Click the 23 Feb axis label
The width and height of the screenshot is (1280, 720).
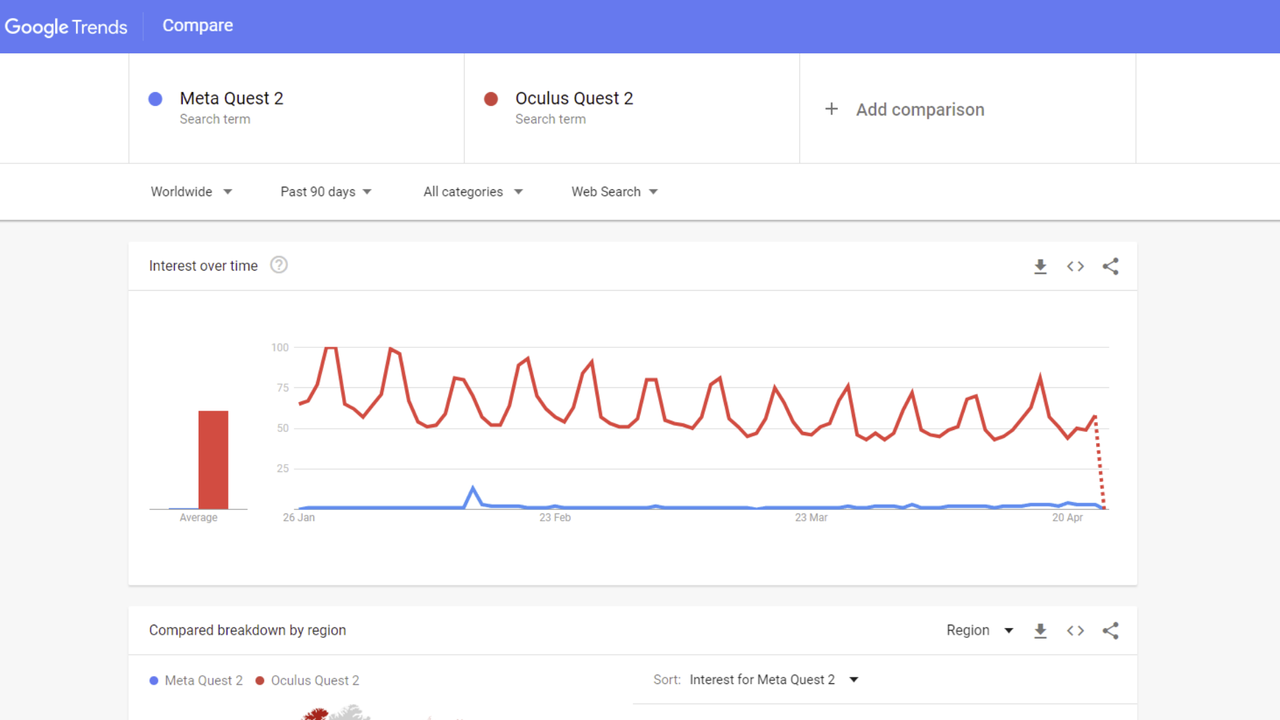554,518
